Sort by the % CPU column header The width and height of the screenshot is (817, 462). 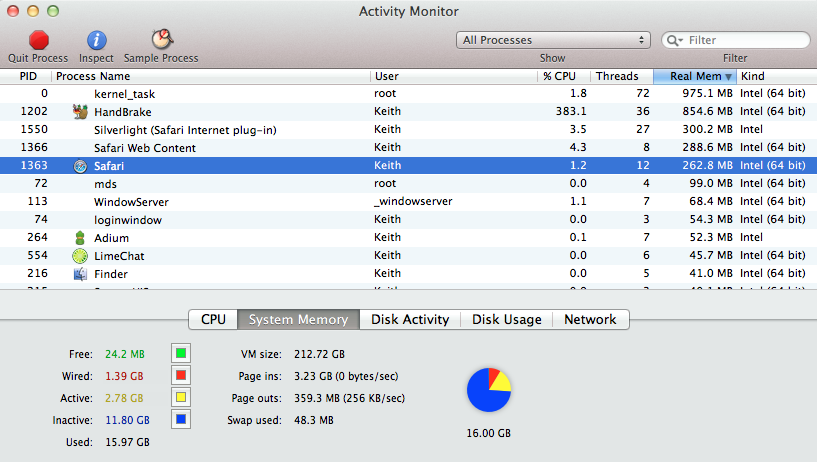tap(564, 76)
